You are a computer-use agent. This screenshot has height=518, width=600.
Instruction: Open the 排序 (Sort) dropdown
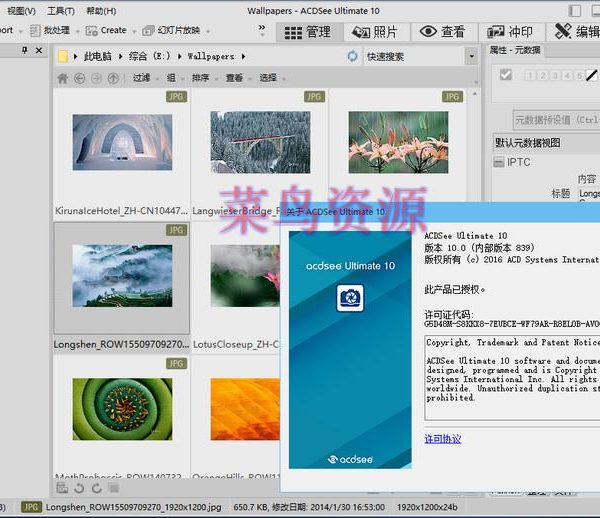[x=203, y=78]
